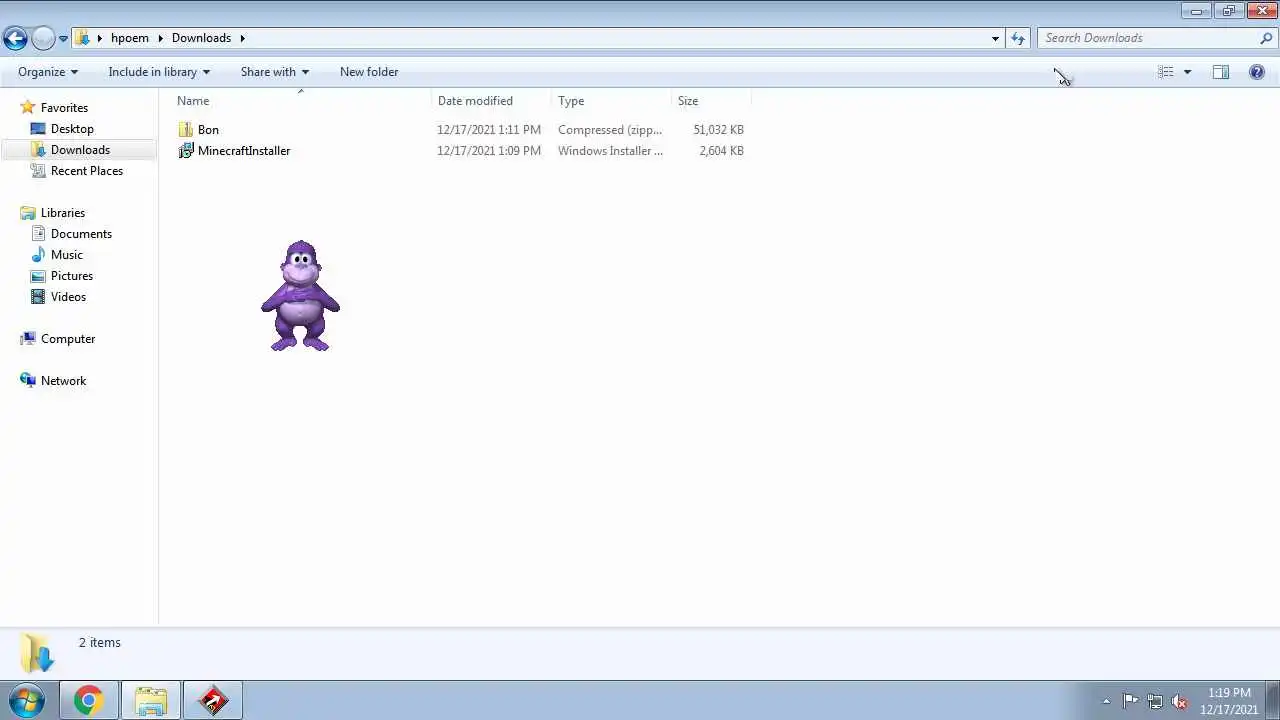
Task: Open the Organize menu
Action: (x=48, y=72)
